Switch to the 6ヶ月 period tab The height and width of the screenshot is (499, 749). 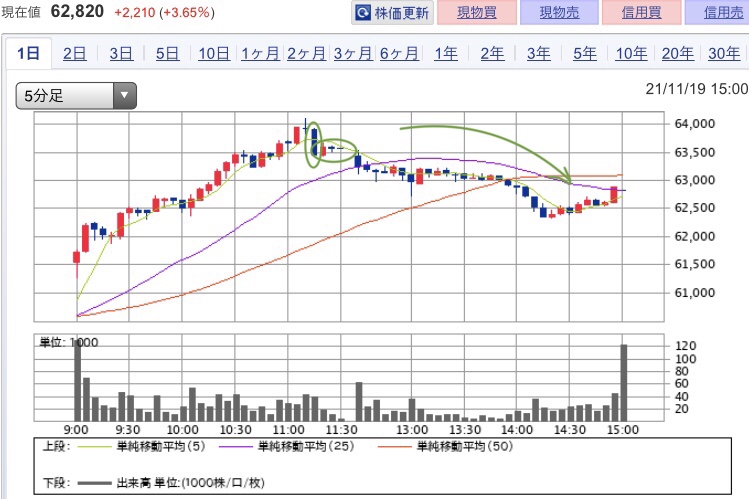(399, 53)
